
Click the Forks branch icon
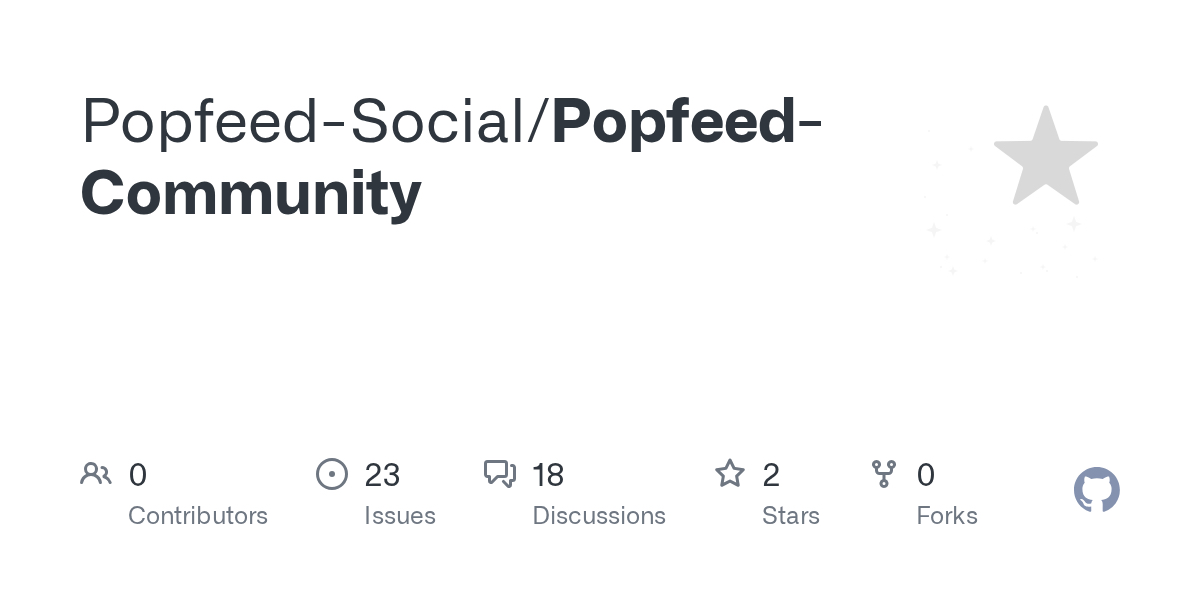(884, 474)
